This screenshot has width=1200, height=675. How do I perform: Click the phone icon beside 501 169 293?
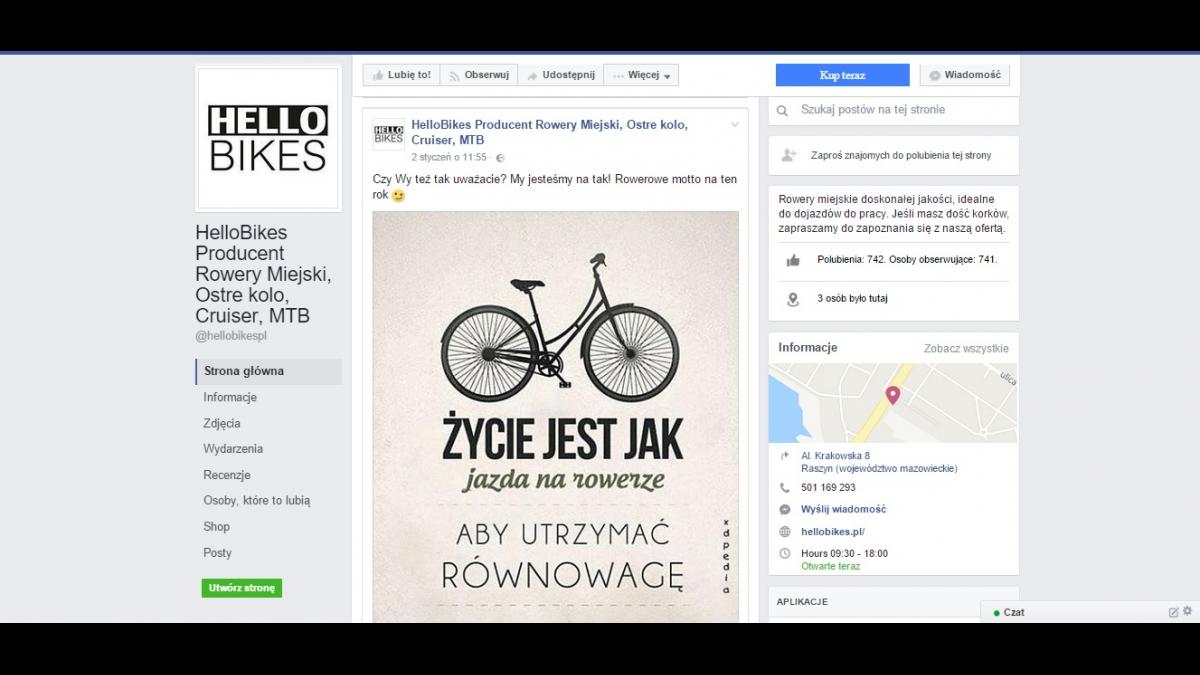(785, 488)
